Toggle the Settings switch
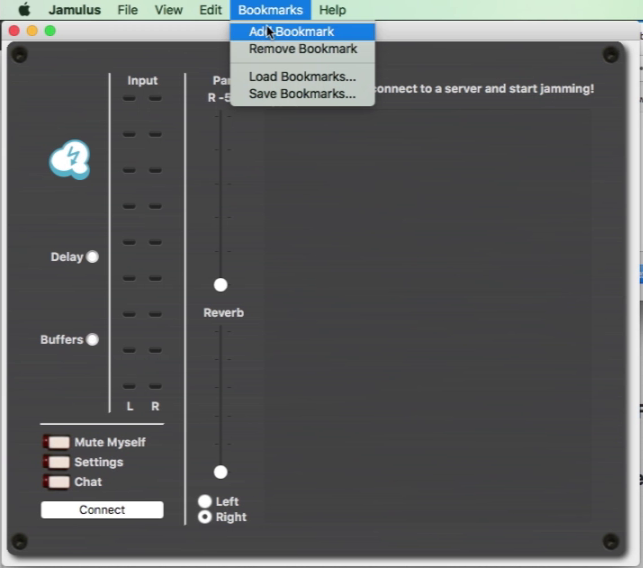Screen dimensions: 643x568 click(x=57, y=462)
